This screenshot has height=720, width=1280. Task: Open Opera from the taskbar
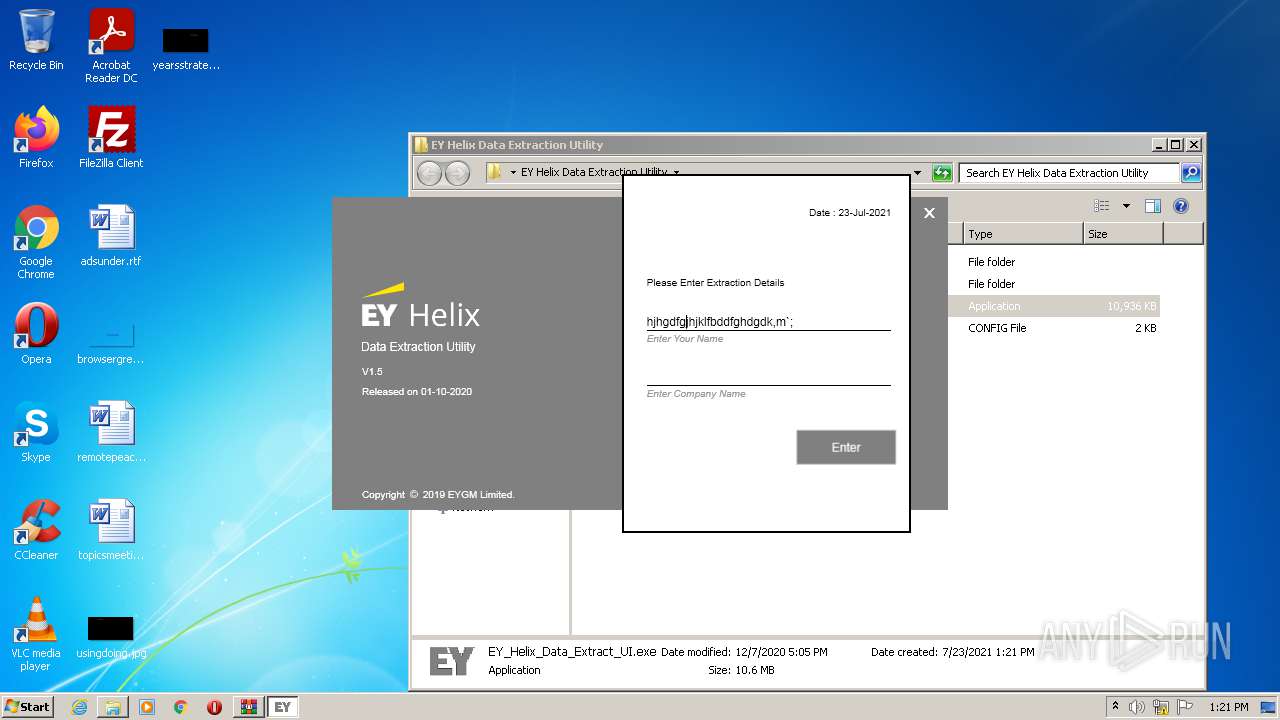click(x=214, y=707)
